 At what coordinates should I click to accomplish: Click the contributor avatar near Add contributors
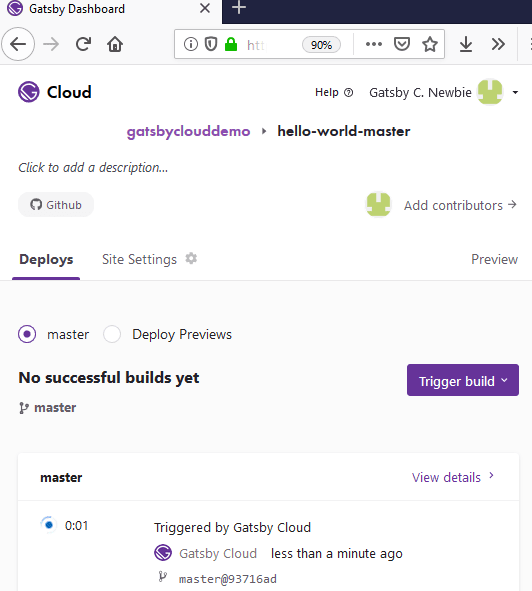(x=379, y=205)
